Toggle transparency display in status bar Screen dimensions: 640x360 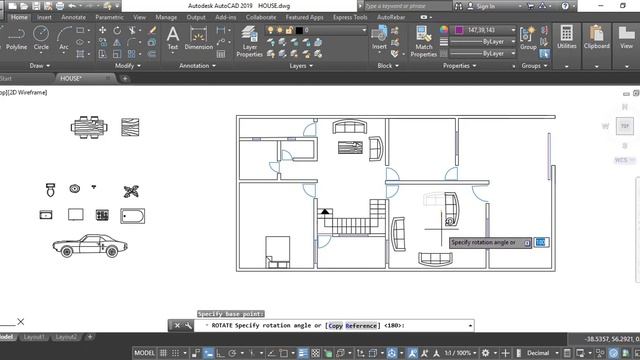point(316,353)
